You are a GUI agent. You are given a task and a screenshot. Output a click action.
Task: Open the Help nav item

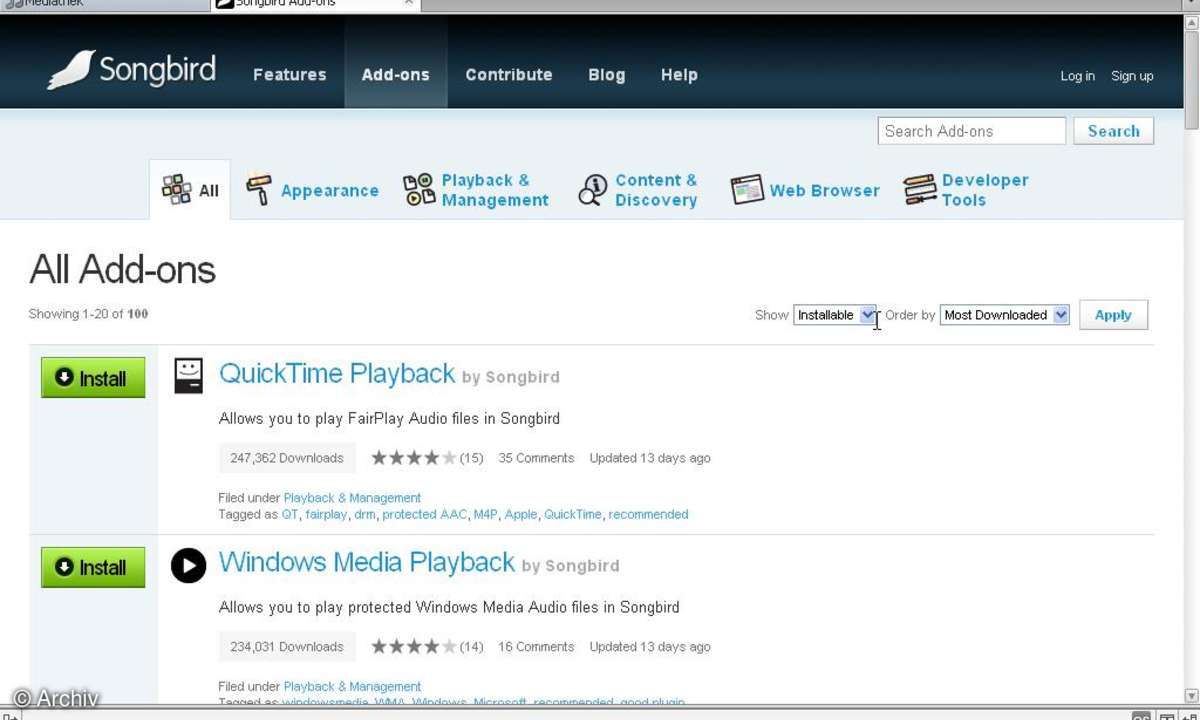point(679,75)
